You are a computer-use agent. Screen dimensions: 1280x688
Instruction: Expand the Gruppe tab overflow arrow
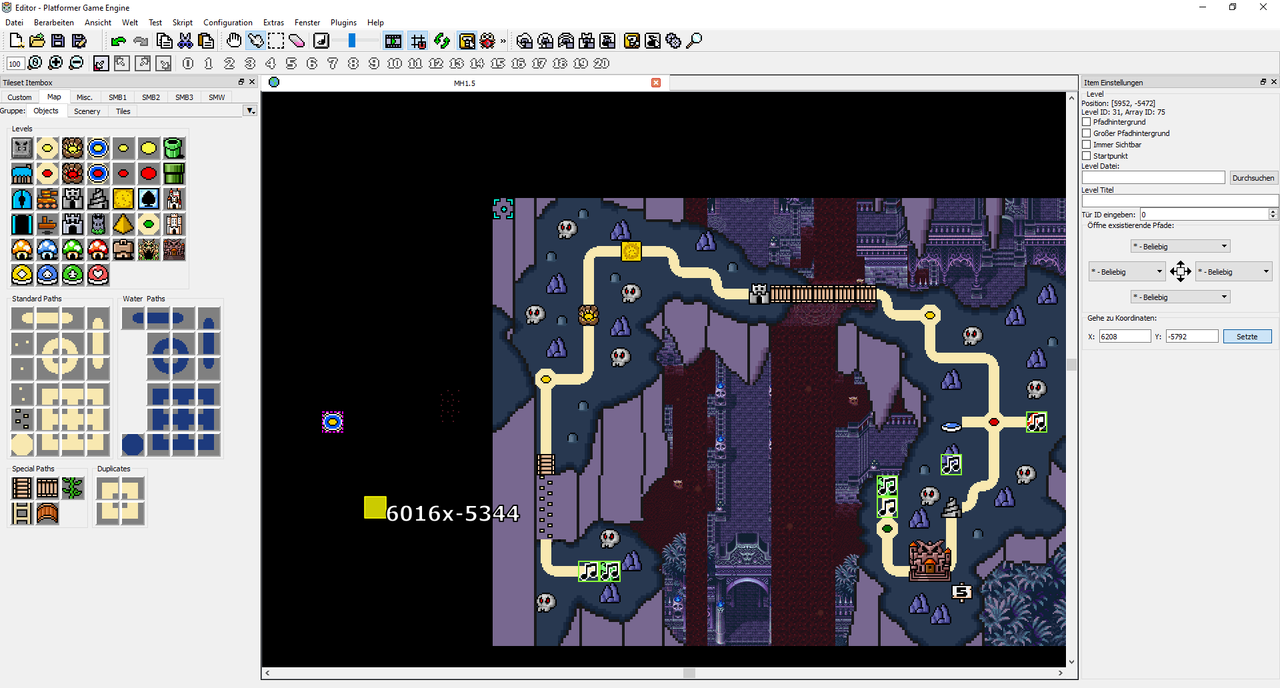click(x=250, y=111)
